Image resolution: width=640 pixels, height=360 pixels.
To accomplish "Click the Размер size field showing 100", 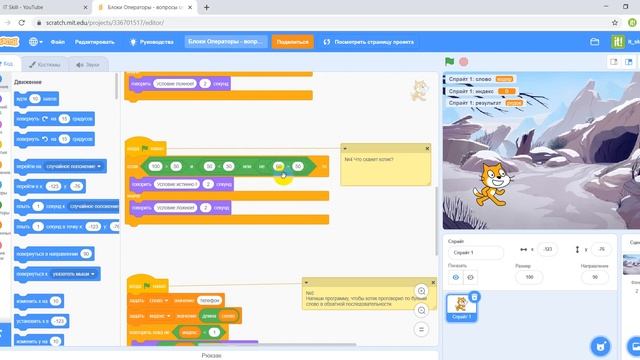I will tap(529, 277).
